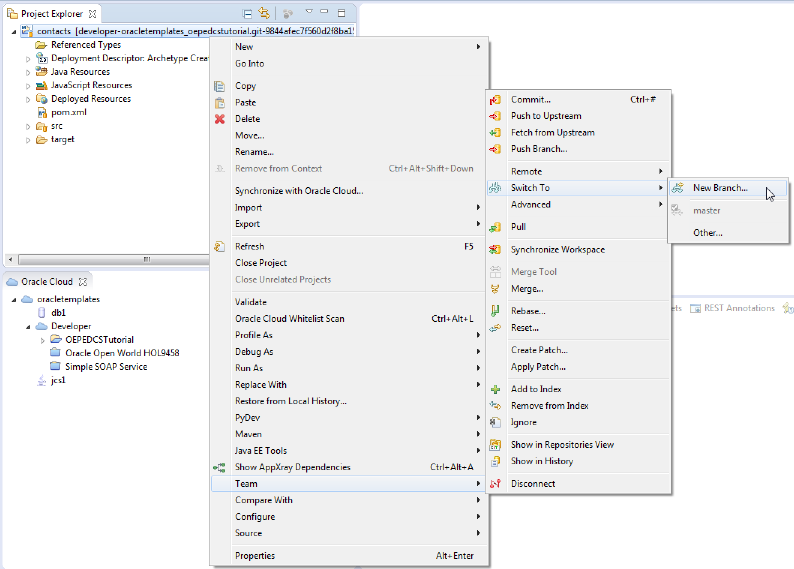
Task: Click the Disconnect icon
Action: pos(495,484)
